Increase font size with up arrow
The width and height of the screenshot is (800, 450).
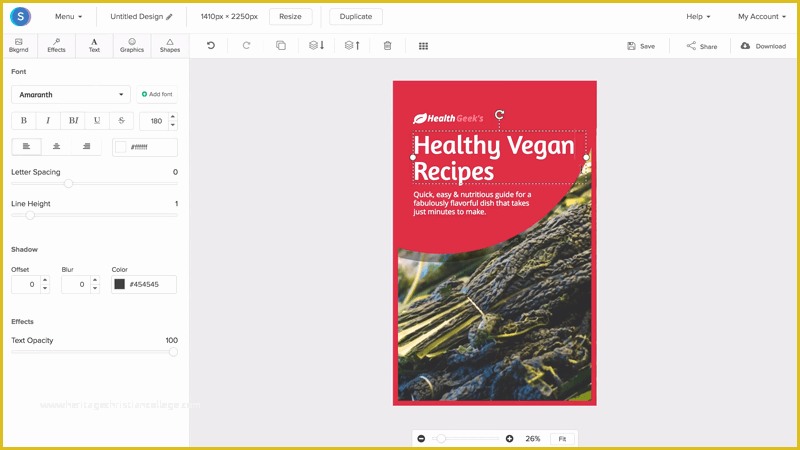[173, 117]
